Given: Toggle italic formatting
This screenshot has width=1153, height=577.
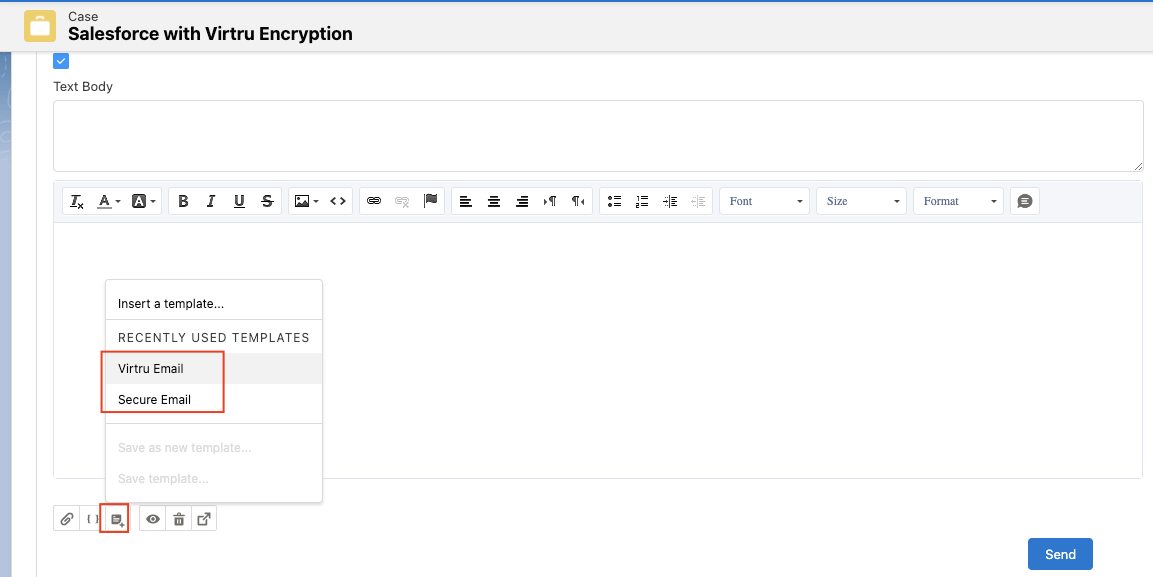Looking at the screenshot, I should click(211, 201).
